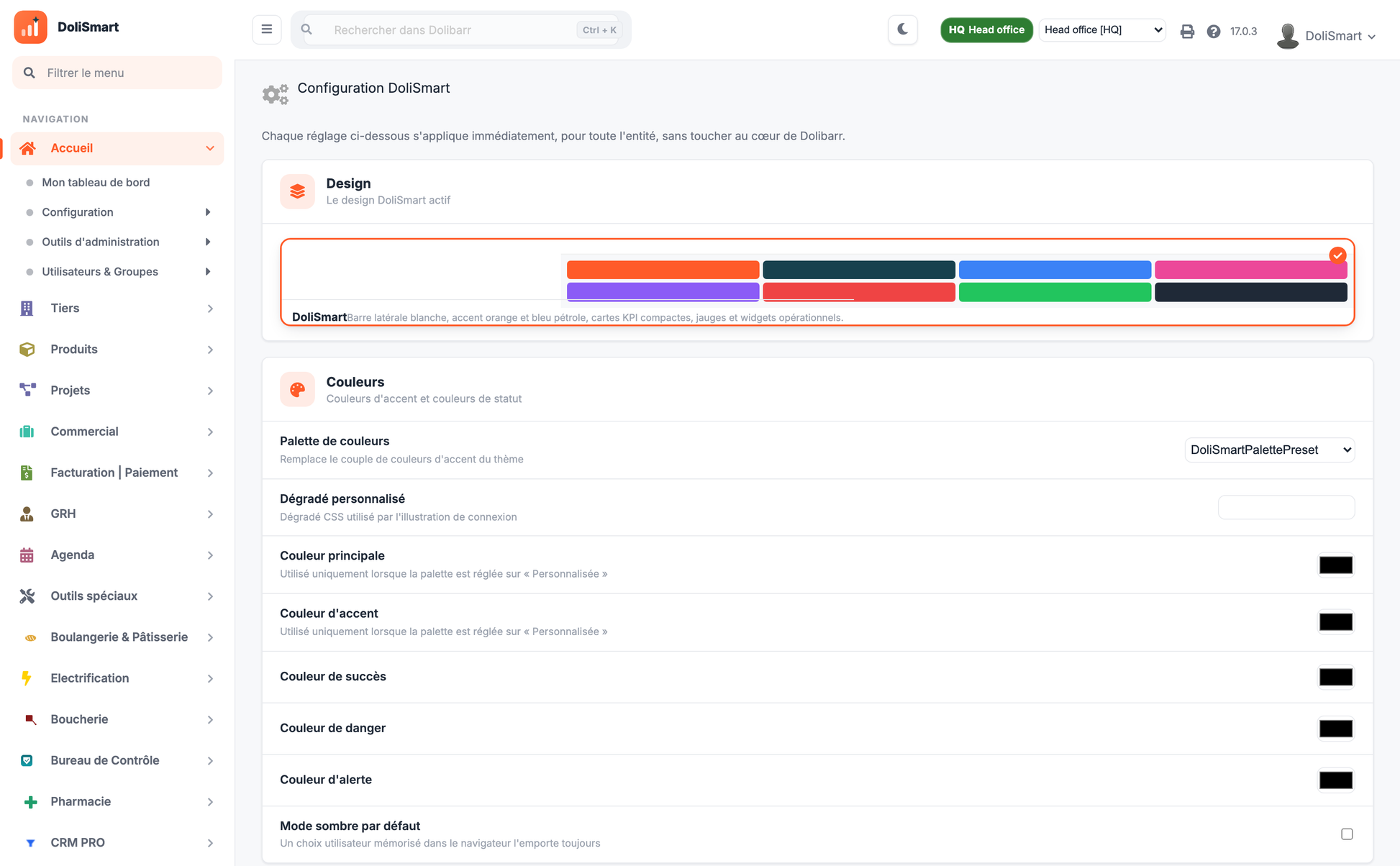This screenshot has width=1400, height=866.
Task: Expand the Projets menu chevron
Action: point(210,391)
